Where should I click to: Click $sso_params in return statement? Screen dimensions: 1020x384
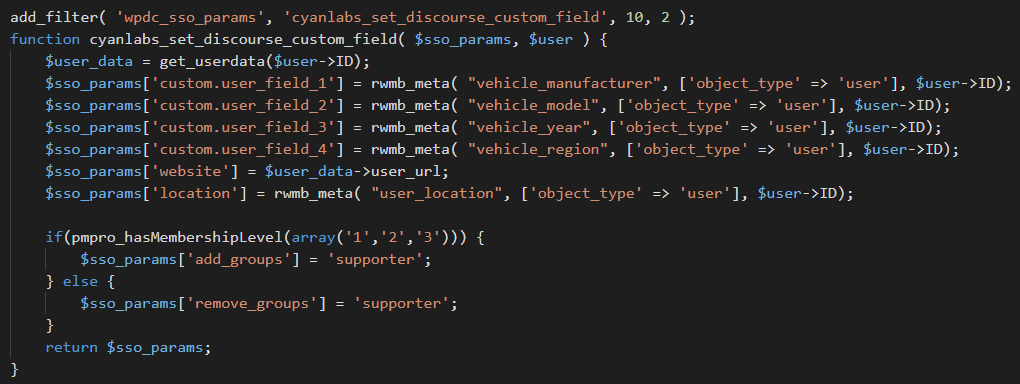(x=155, y=348)
